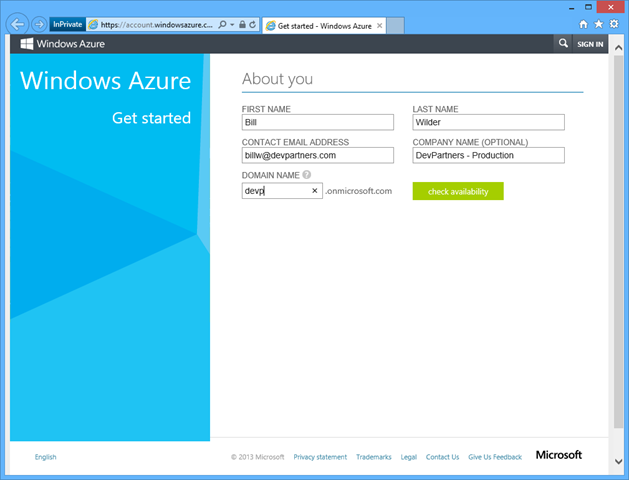Image resolution: width=629 pixels, height=480 pixels.
Task: Click the Domain Name help question icon
Action: coord(307,175)
